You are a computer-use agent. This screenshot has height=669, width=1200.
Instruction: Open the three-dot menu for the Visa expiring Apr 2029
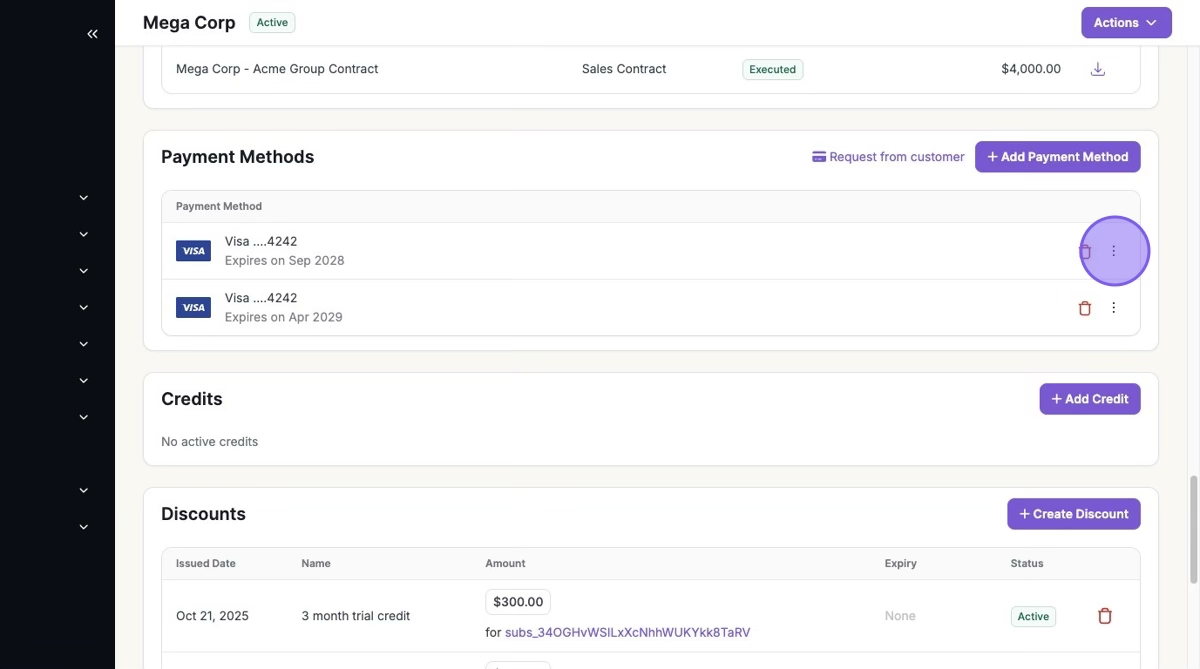pos(1114,308)
